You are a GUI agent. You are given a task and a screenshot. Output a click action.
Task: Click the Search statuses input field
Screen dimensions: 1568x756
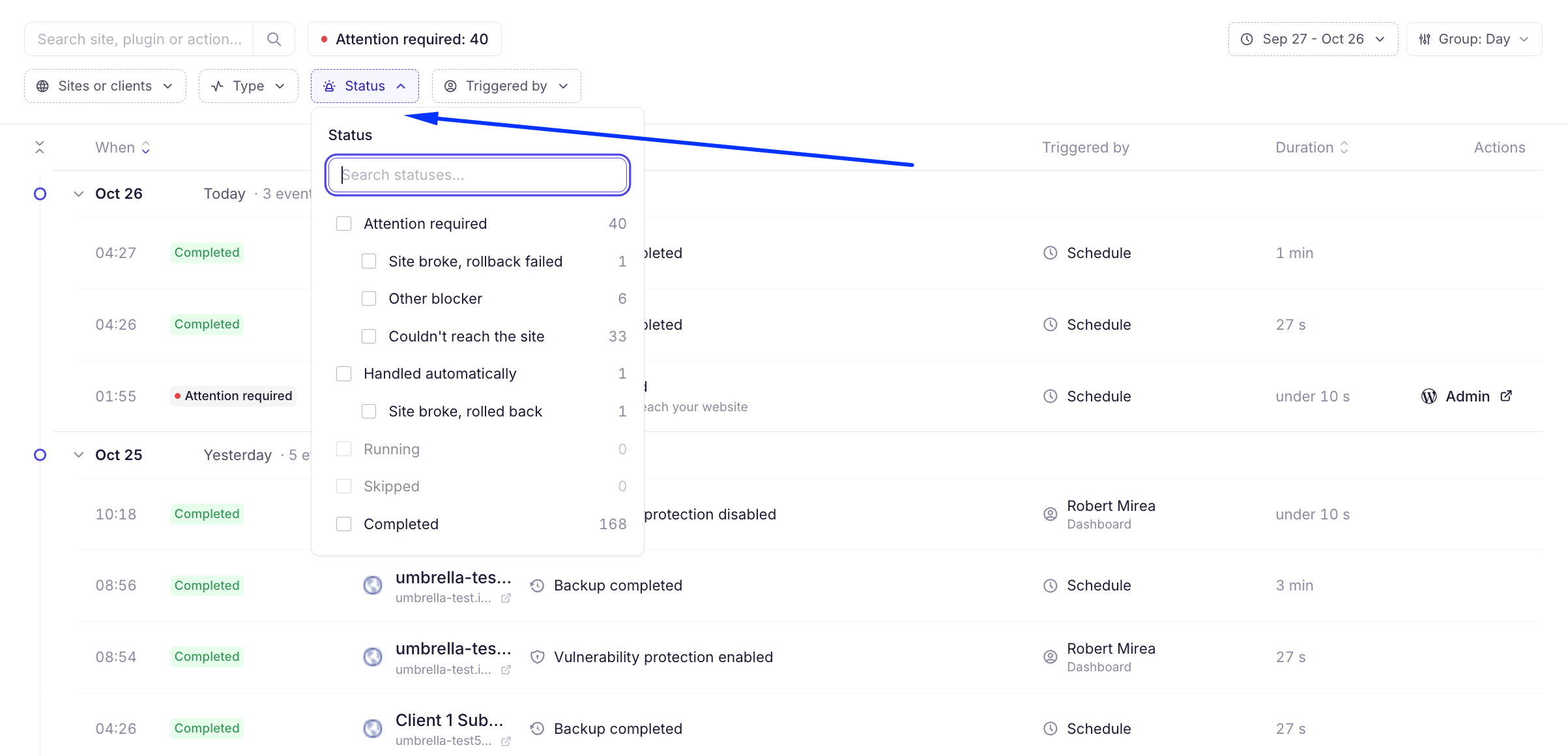click(478, 175)
